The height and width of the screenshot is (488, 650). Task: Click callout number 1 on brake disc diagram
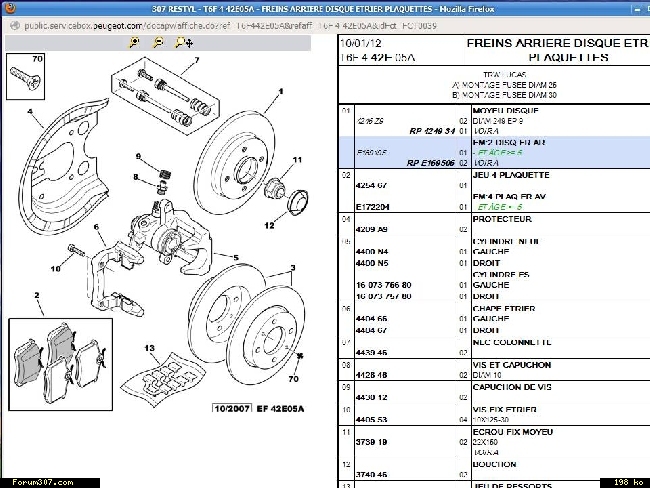281,91
